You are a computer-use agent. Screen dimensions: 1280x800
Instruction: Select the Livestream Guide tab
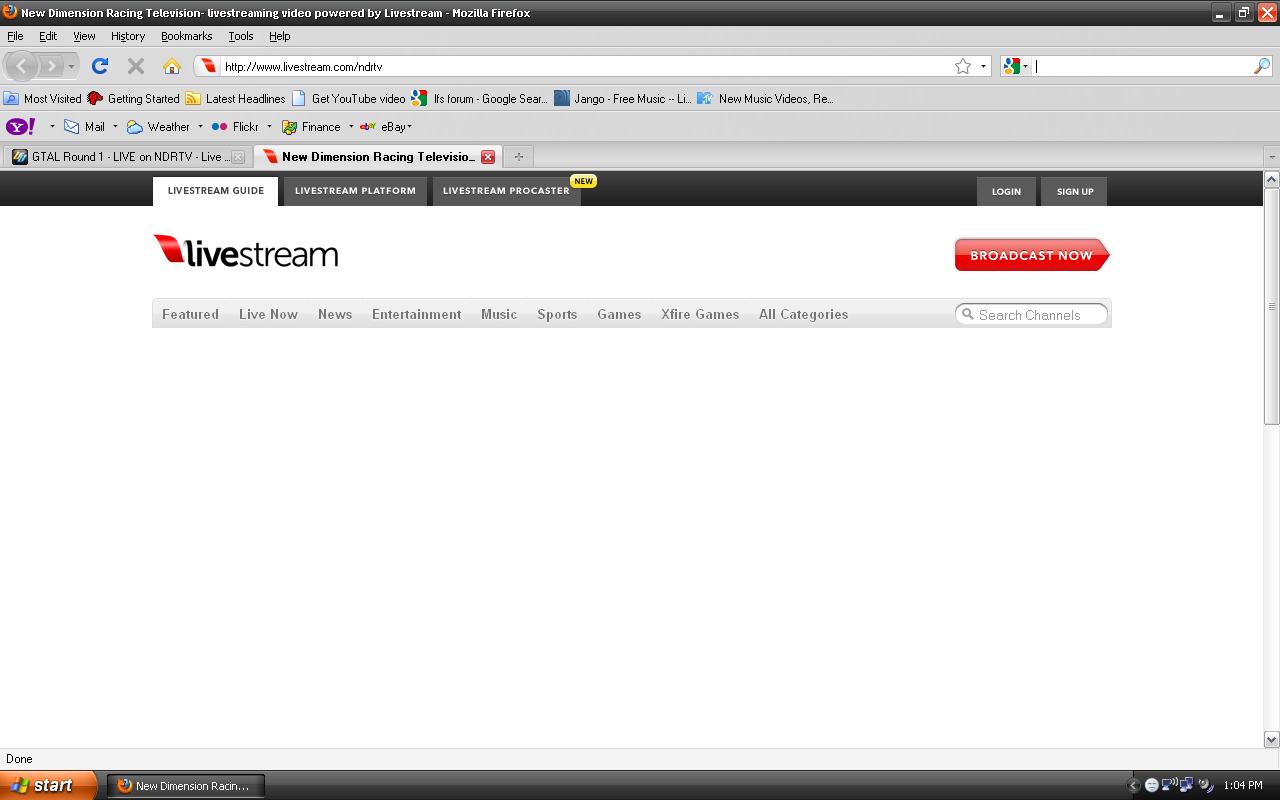[216, 191]
